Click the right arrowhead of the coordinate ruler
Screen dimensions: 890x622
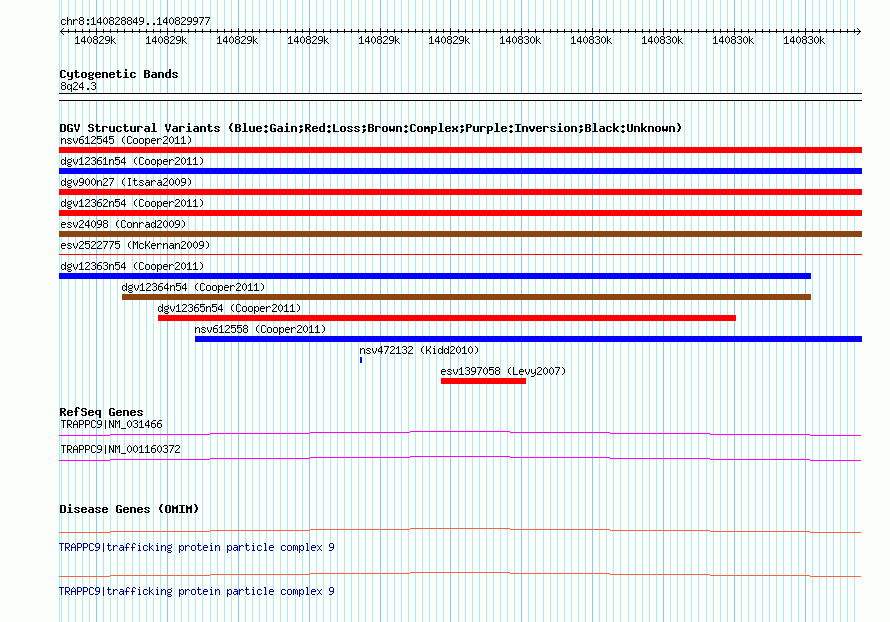pos(859,31)
